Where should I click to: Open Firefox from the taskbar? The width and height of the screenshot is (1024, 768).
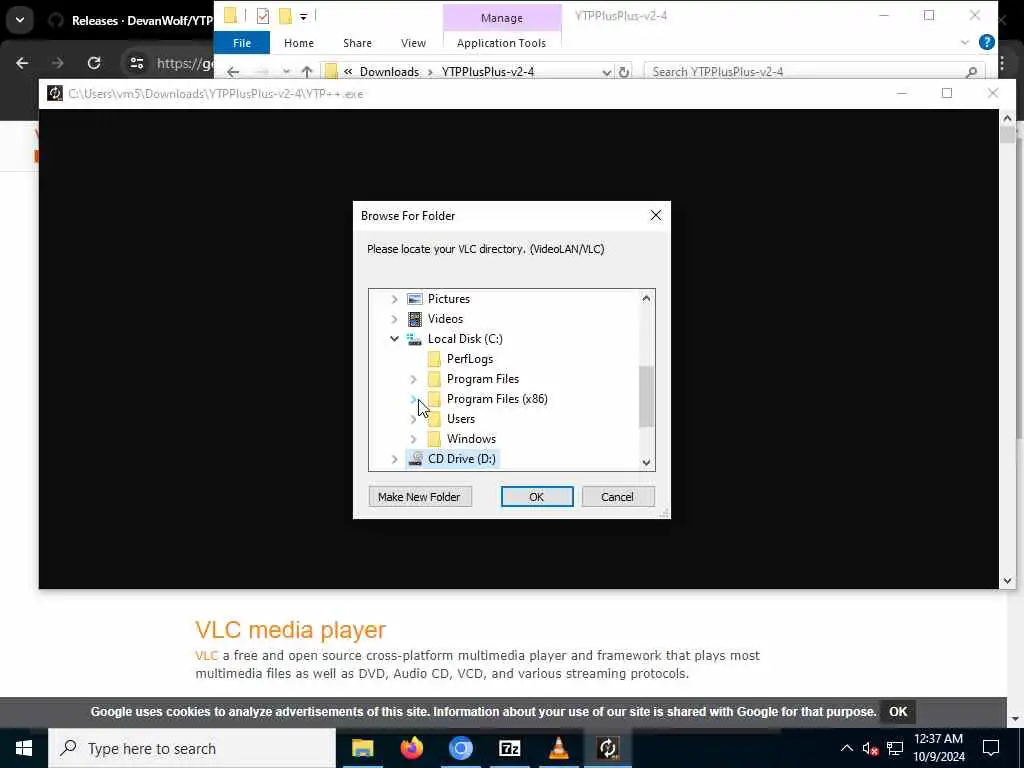point(411,748)
